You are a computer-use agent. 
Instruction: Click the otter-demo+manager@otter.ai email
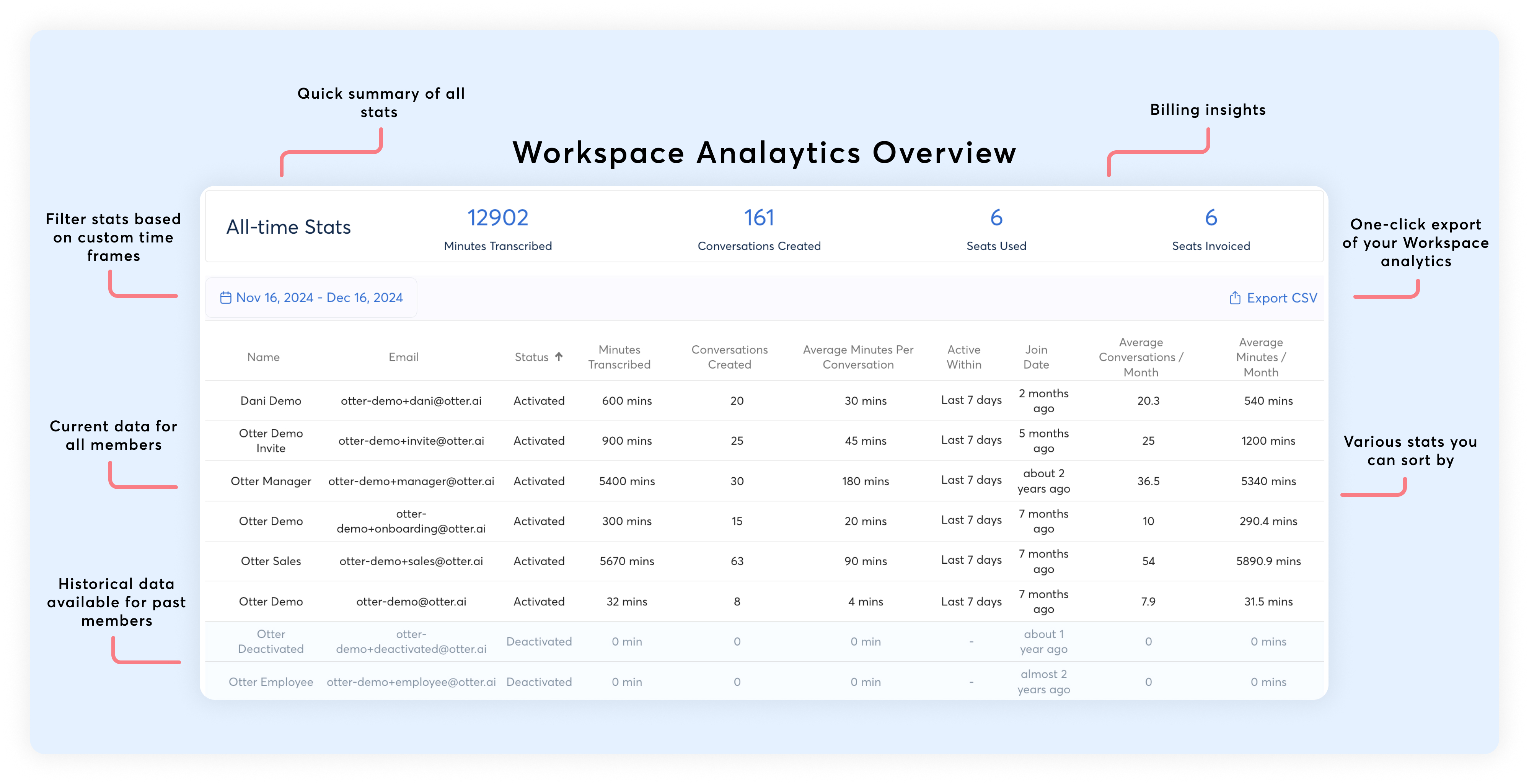(411, 481)
